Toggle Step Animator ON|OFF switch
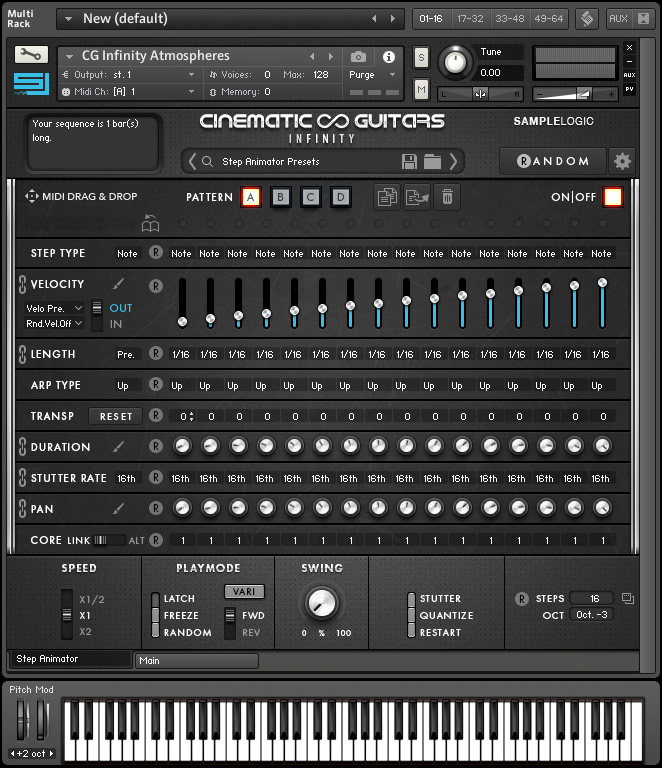The height and width of the screenshot is (768, 662). (x=613, y=197)
